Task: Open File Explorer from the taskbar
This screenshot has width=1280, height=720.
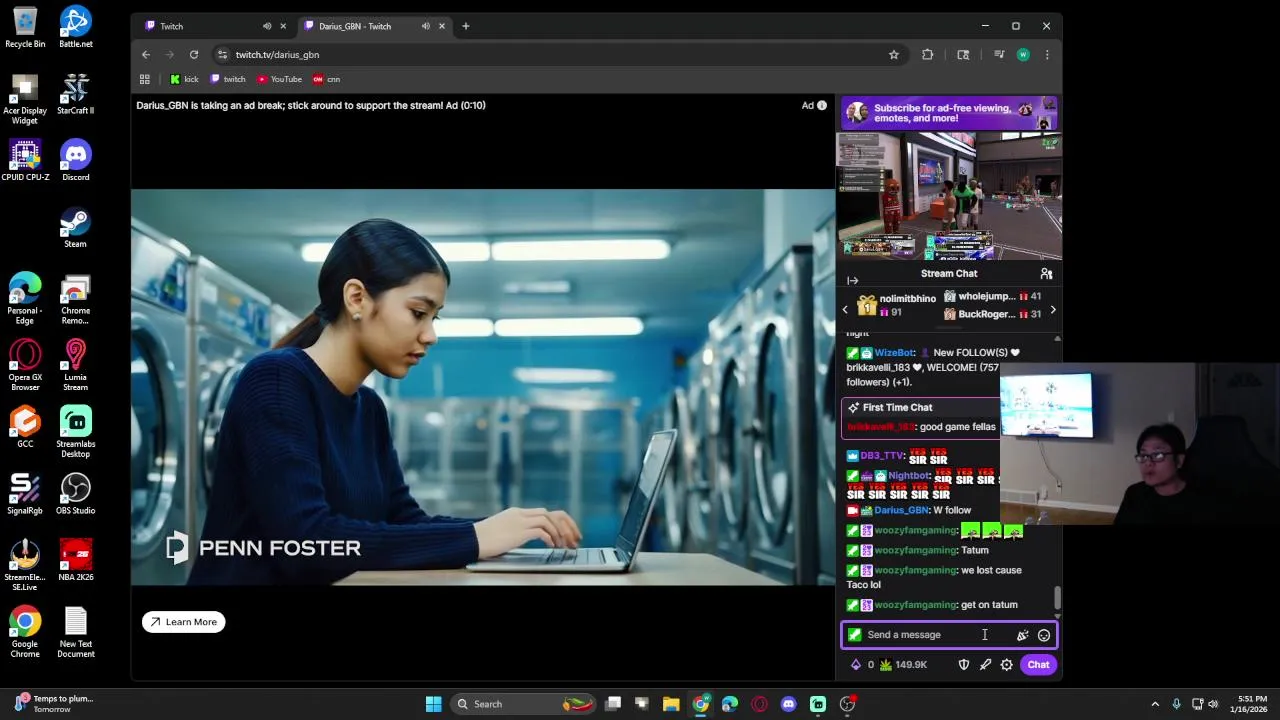Action: [671, 704]
